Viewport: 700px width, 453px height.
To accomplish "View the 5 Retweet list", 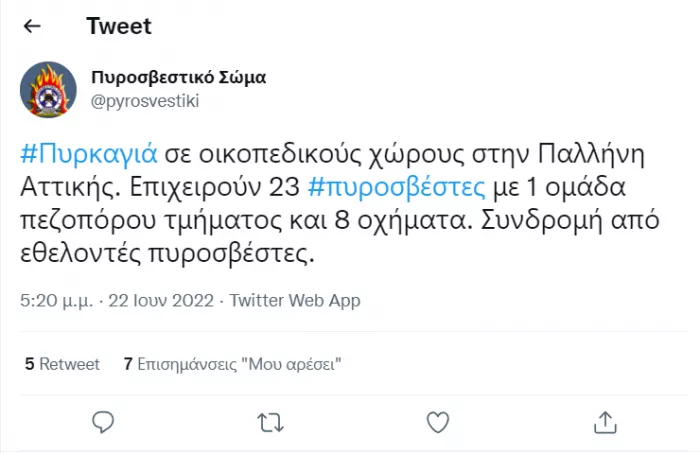I will coord(62,364).
